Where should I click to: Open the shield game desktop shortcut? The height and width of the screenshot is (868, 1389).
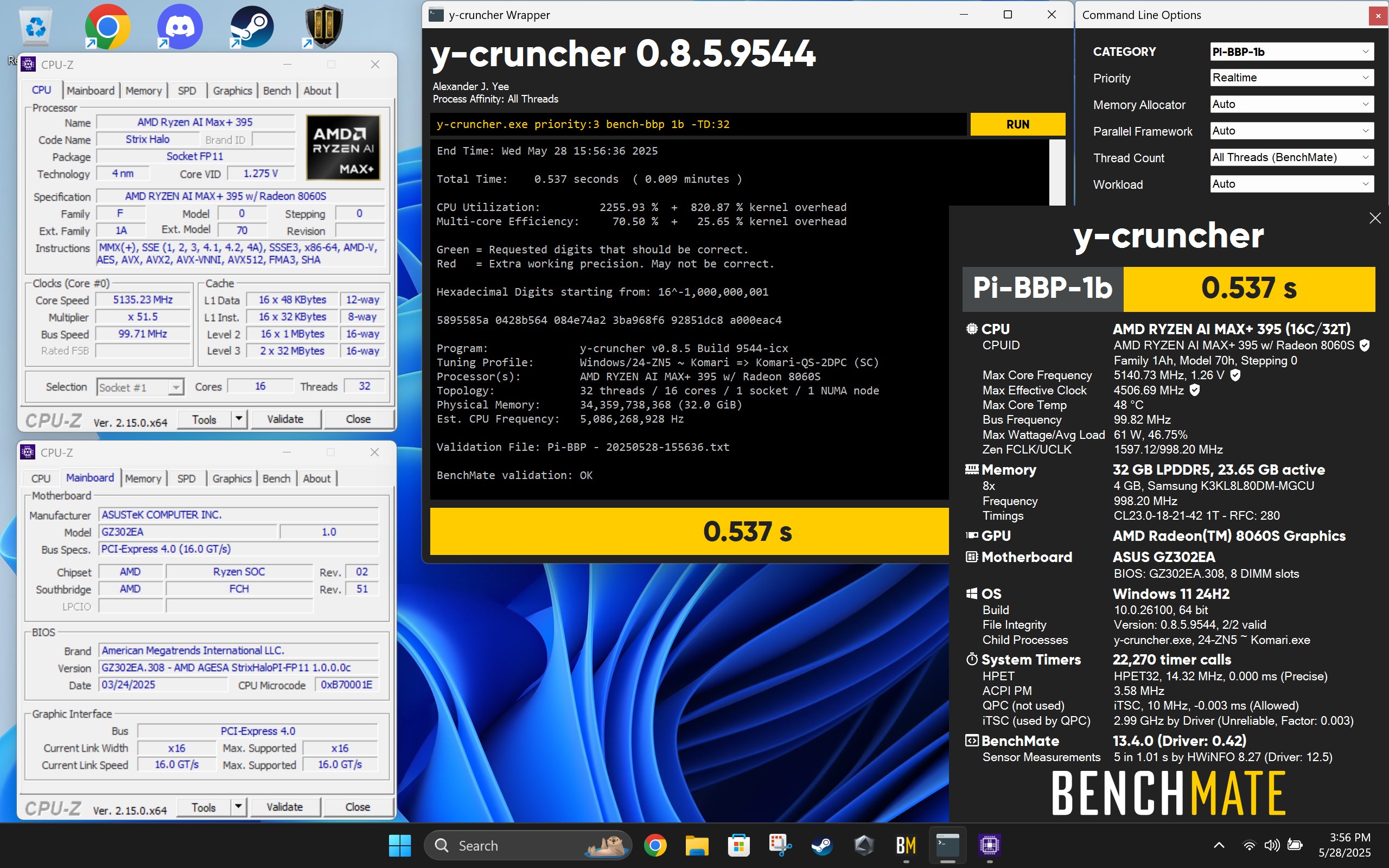tap(324, 27)
